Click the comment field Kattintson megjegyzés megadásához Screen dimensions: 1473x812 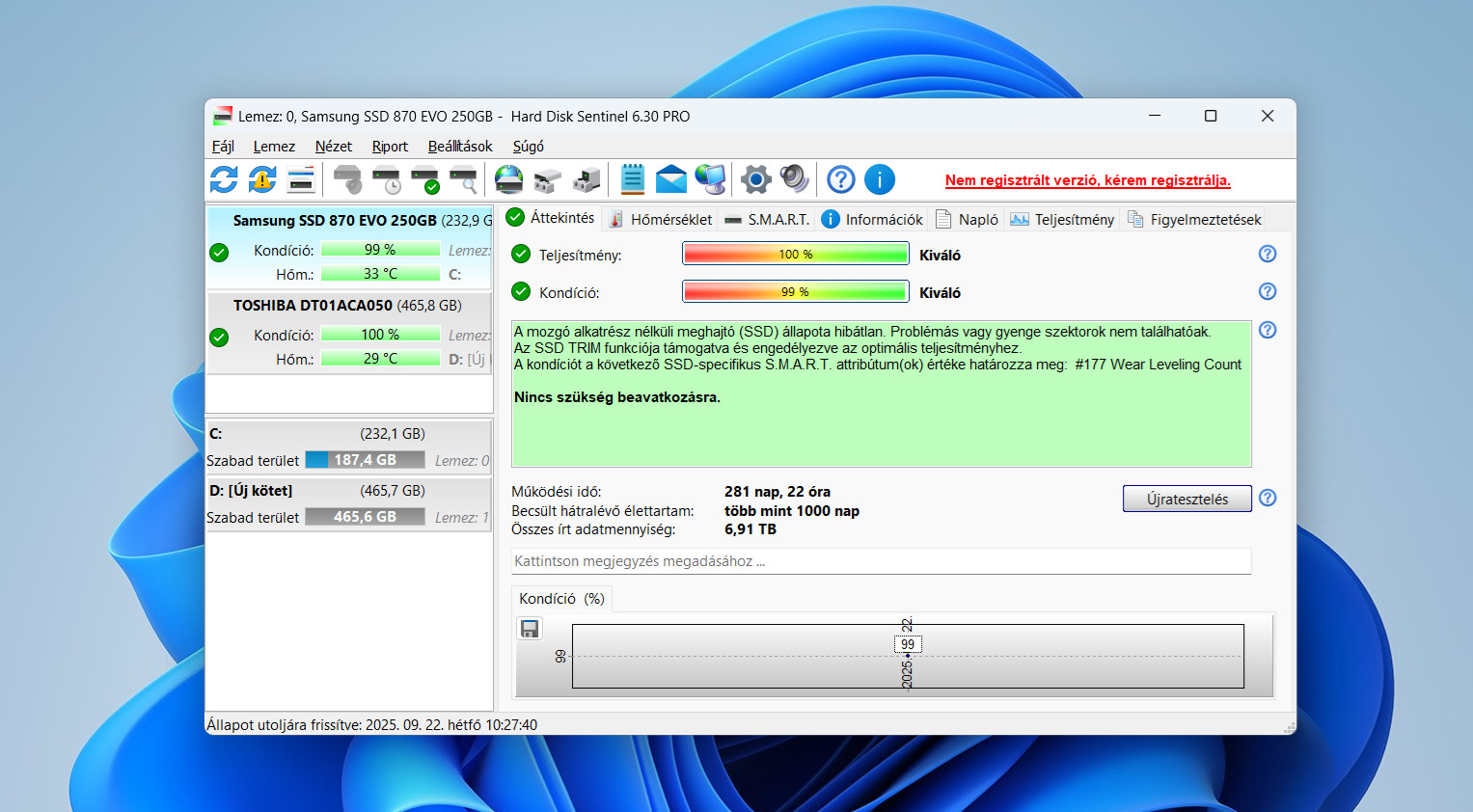[x=881, y=561]
